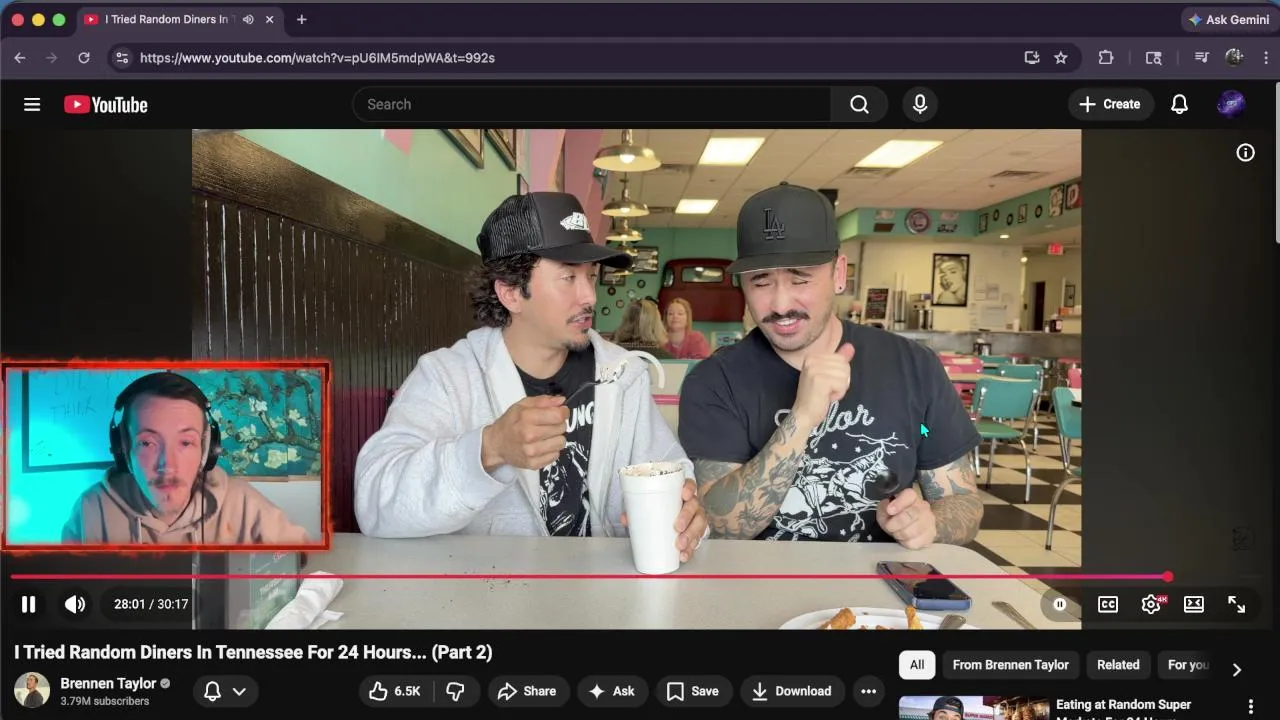This screenshot has height=720, width=1280.
Task: Open a new browser tab
Action: pyautogui.click(x=301, y=19)
